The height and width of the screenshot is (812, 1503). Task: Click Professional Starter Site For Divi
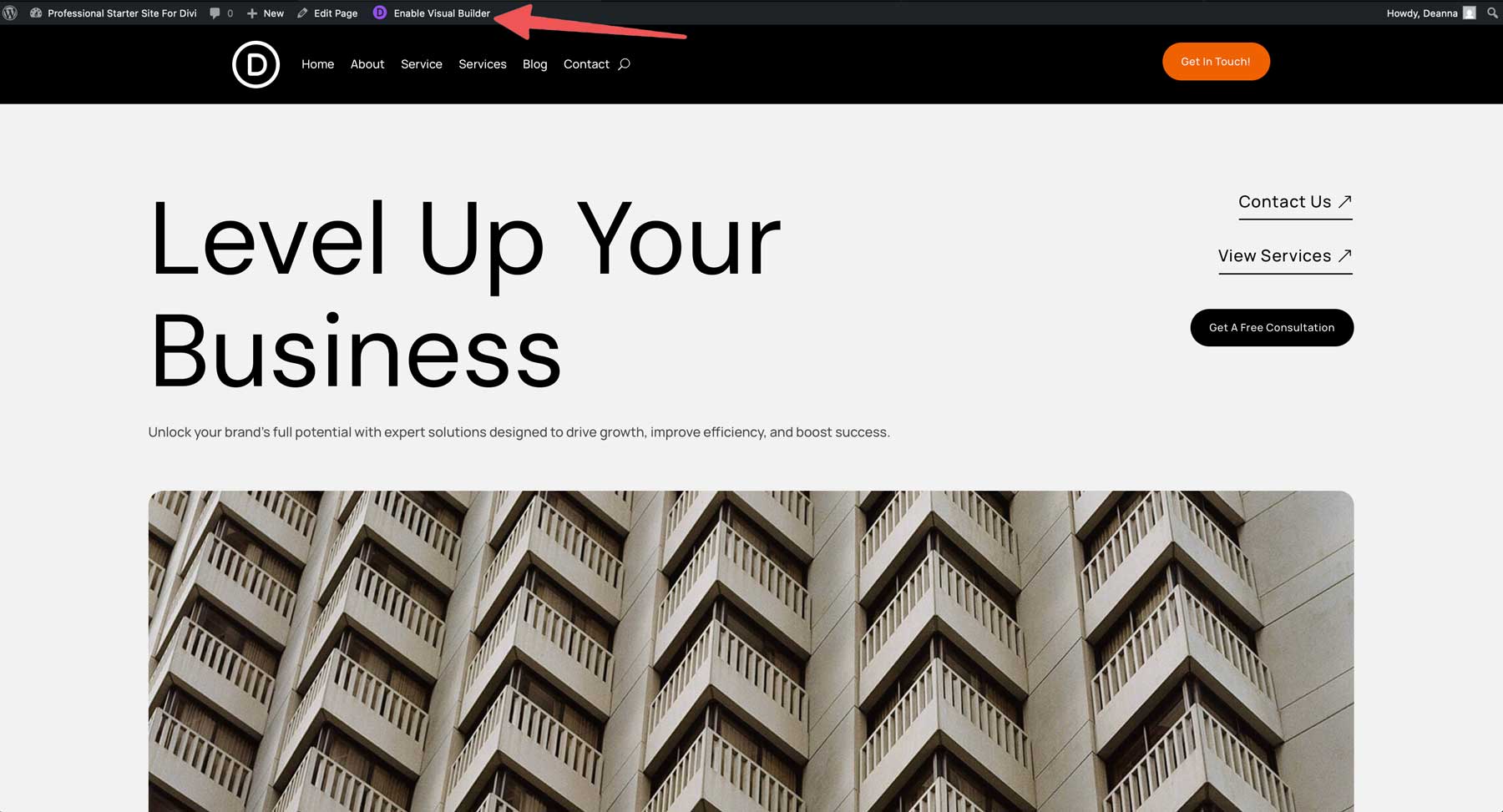tap(121, 13)
